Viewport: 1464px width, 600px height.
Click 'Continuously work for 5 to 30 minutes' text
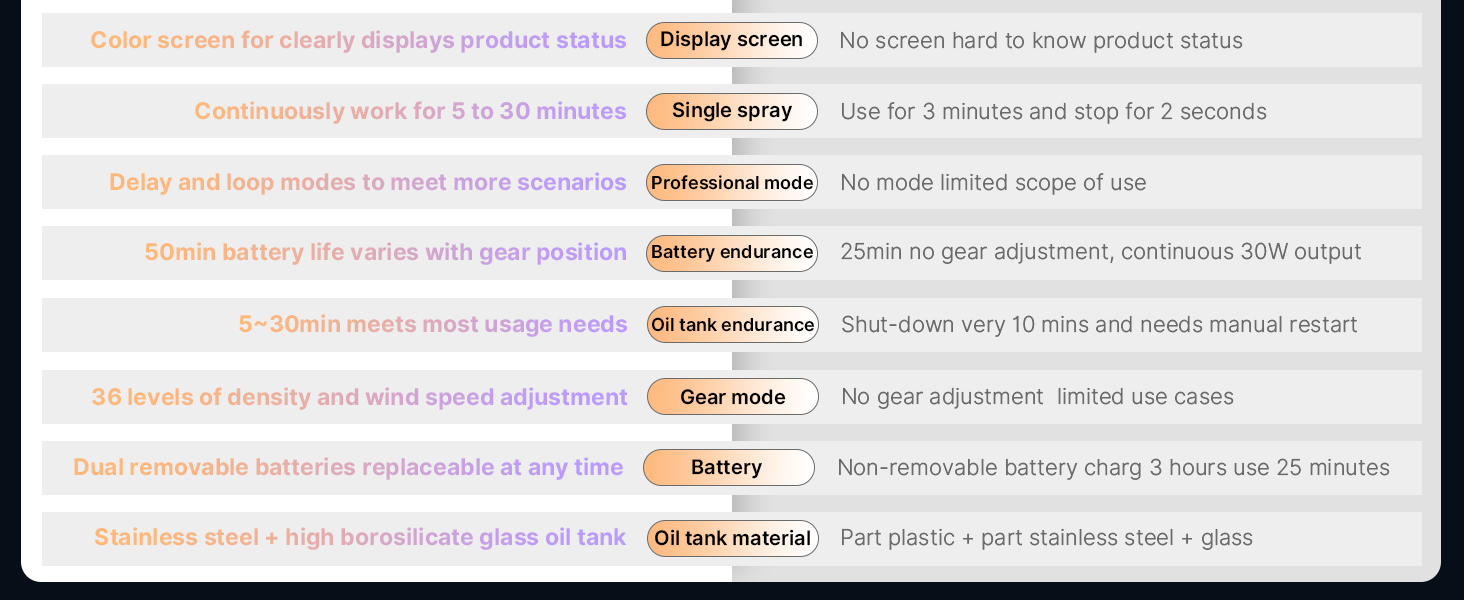(410, 111)
